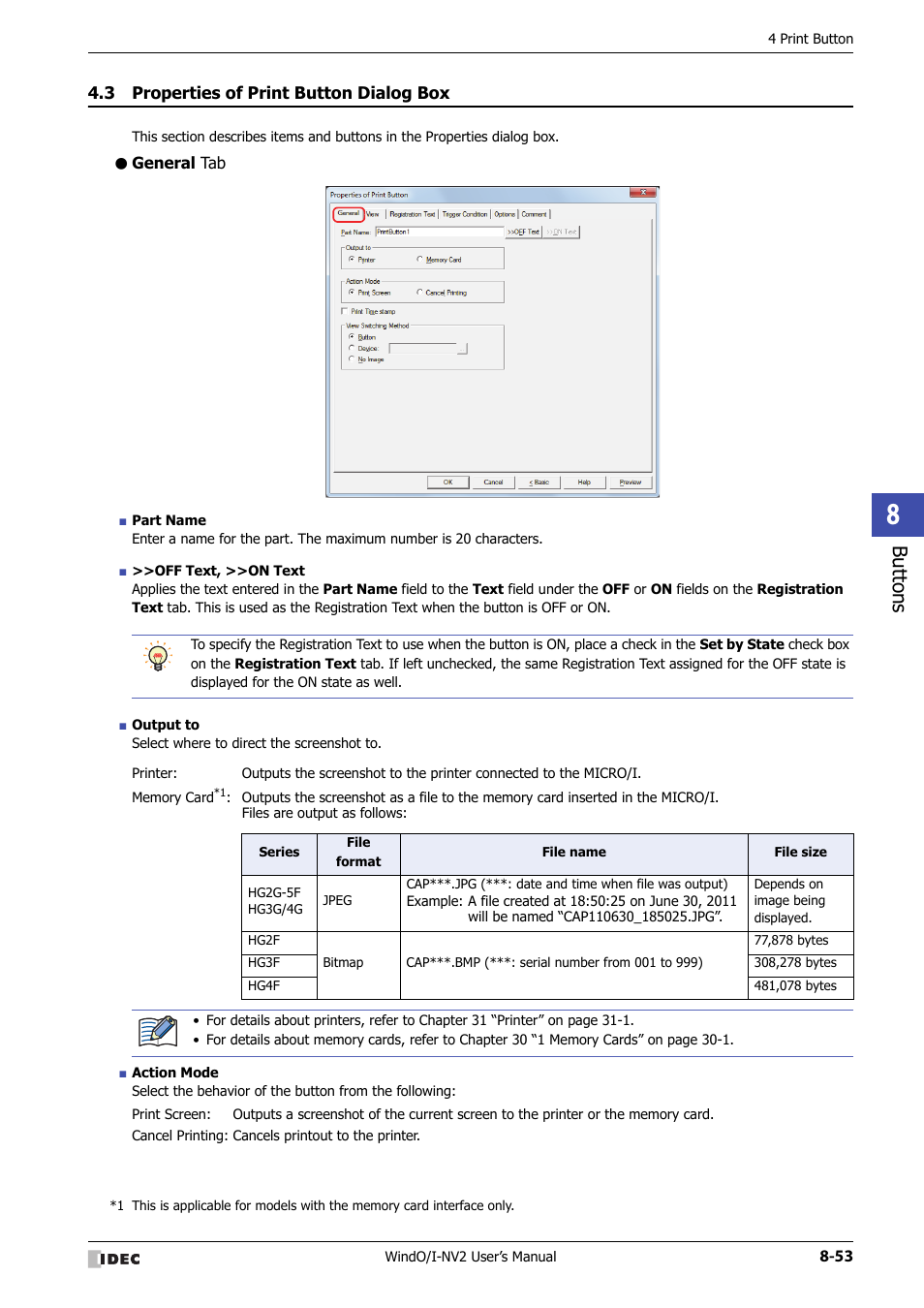
Task: Click the '*1' footnote about memory card
Action: [312, 1205]
